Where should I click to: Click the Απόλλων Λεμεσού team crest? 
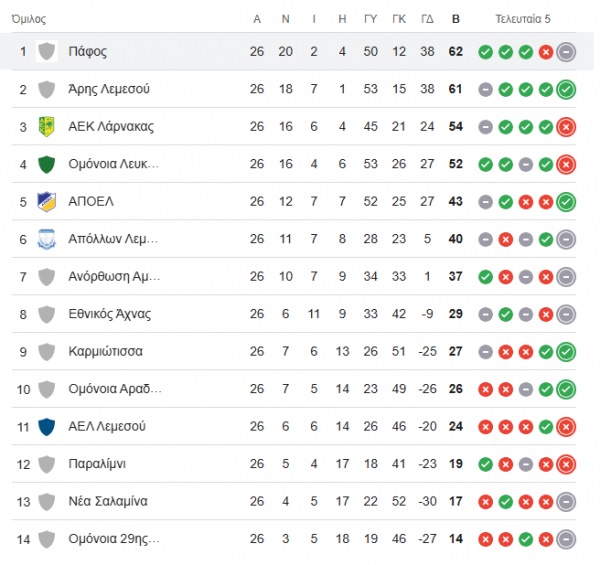point(47,239)
